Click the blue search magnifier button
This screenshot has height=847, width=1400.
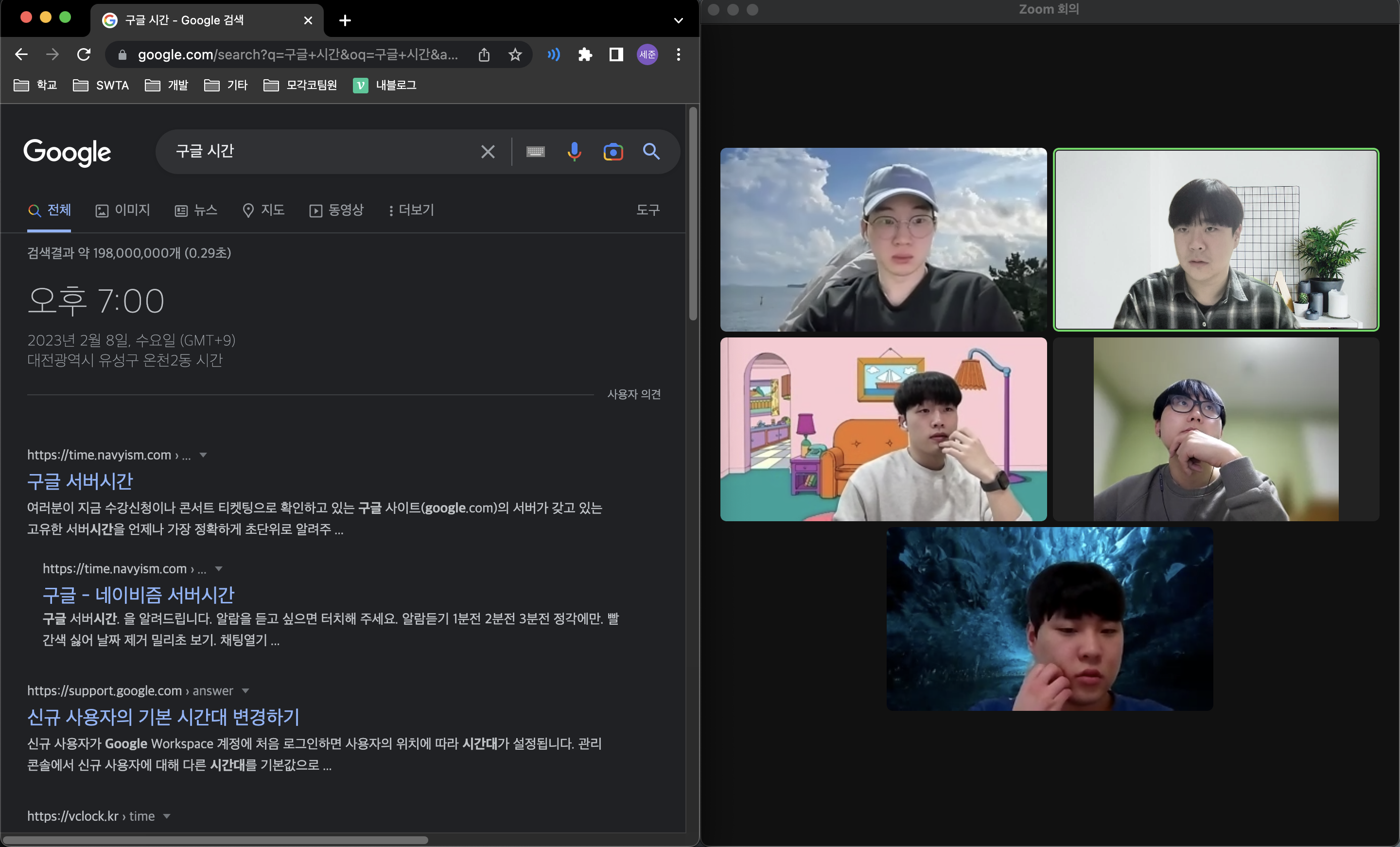point(651,151)
